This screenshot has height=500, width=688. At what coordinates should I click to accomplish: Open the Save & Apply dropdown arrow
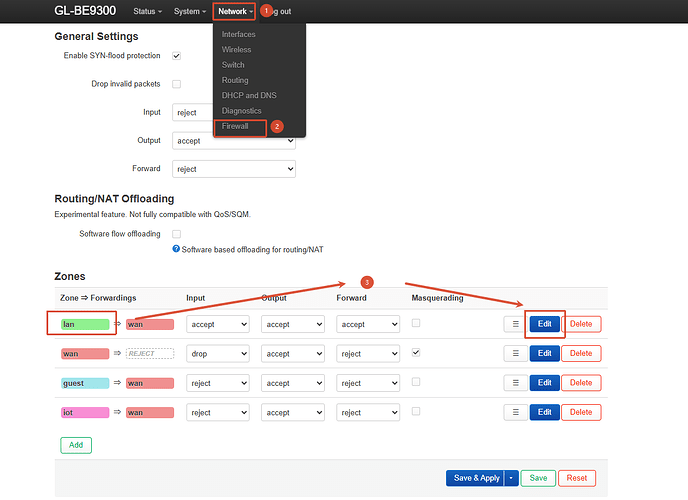511,478
